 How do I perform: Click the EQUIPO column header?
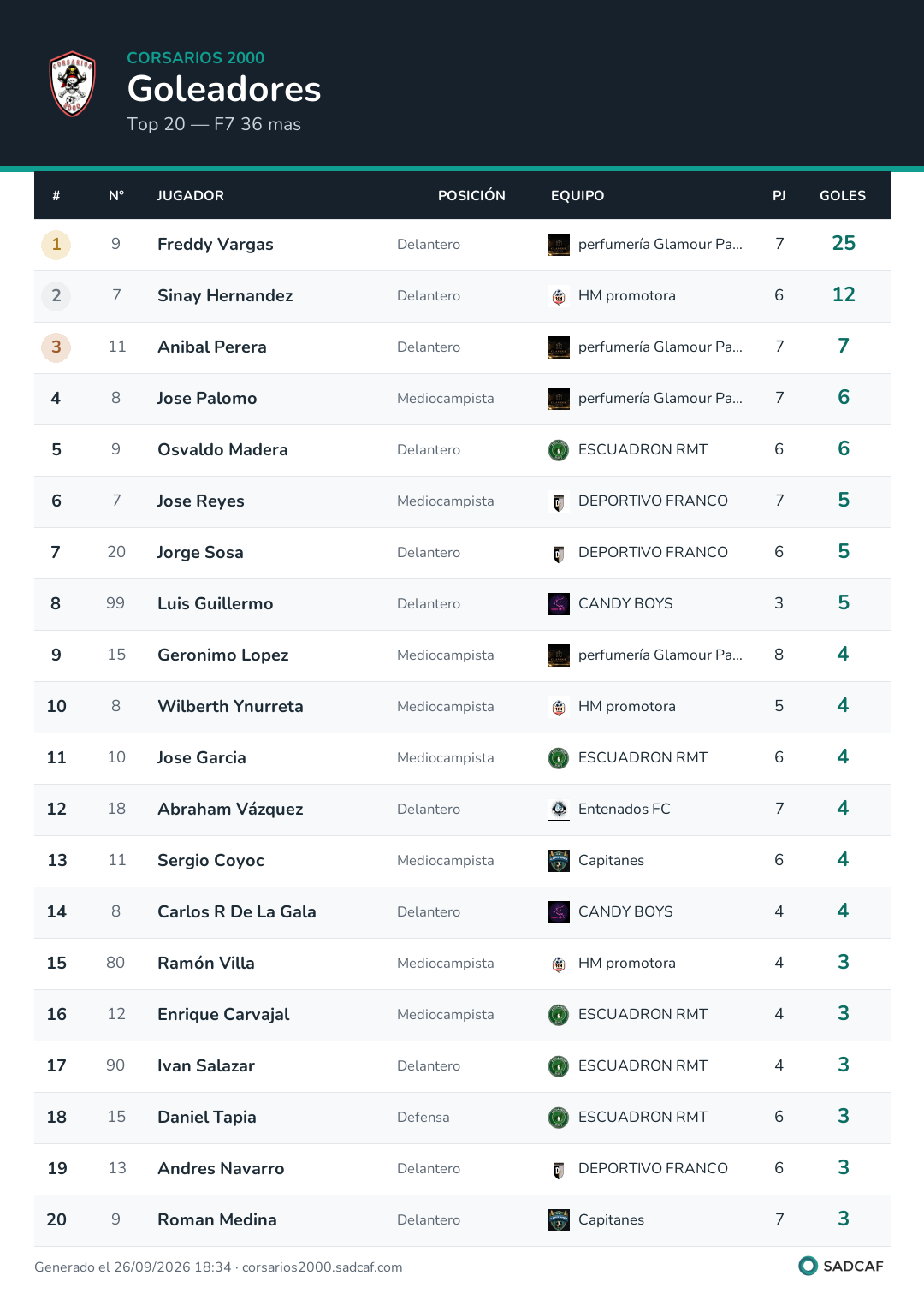577,196
